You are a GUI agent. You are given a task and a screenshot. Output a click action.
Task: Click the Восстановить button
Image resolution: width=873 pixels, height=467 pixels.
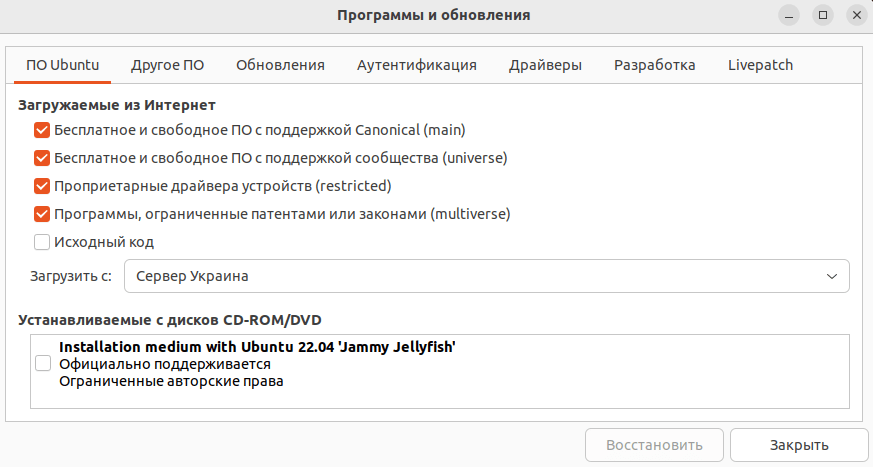tap(654, 445)
